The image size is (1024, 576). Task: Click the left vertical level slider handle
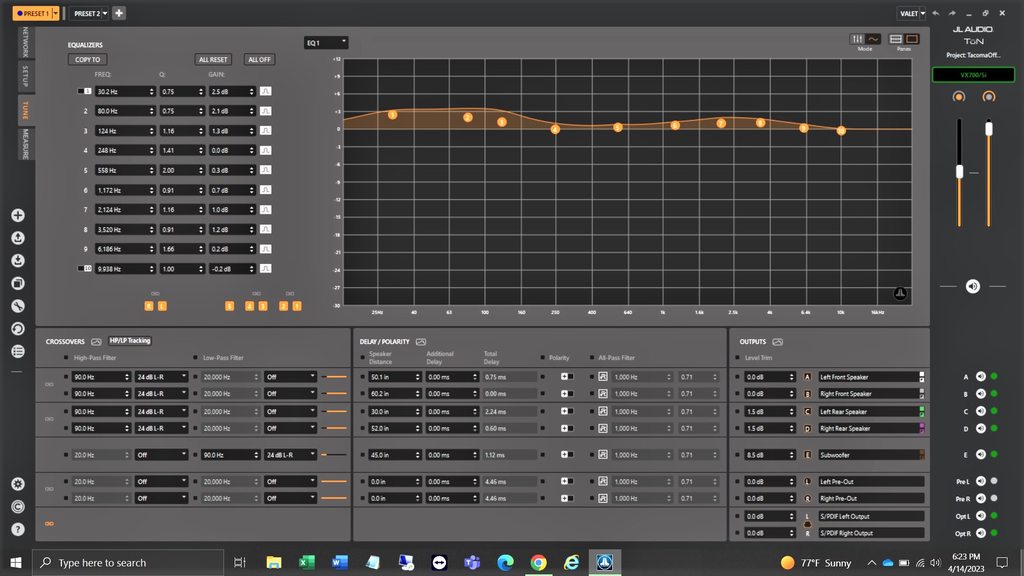pos(959,171)
